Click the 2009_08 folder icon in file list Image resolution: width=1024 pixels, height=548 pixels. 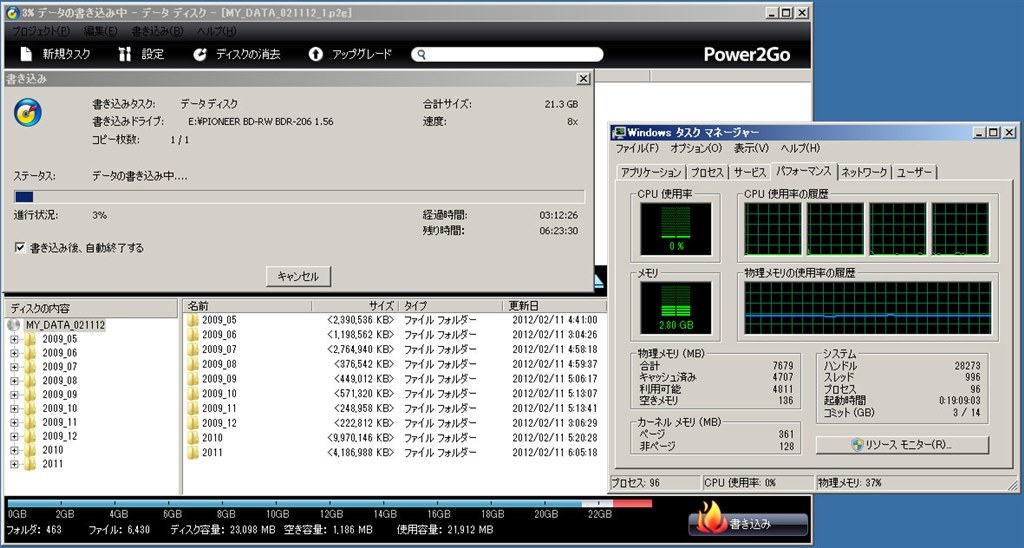pos(193,364)
